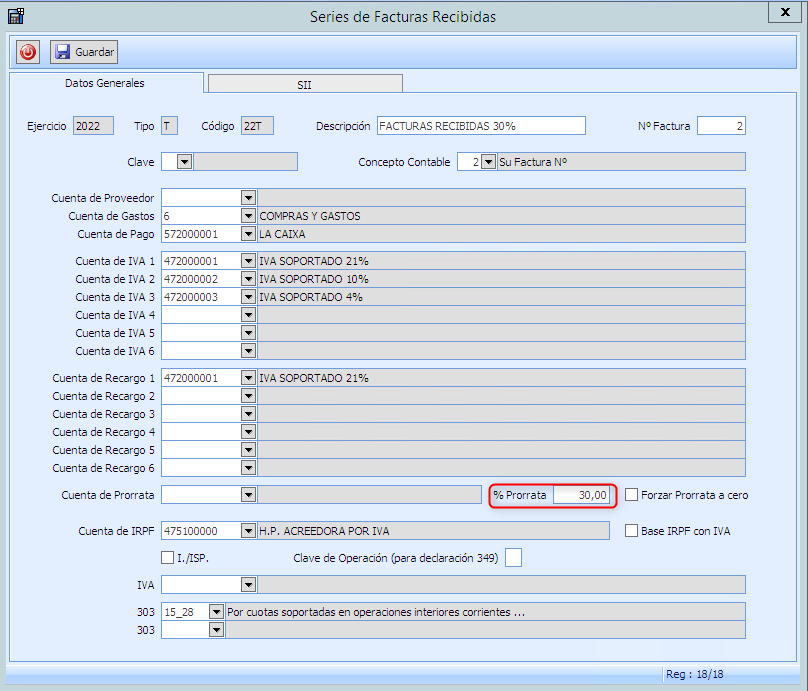This screenshot has height=691, width=808.
Task: Open the Clave dropdown
Action: coord(185,162)
